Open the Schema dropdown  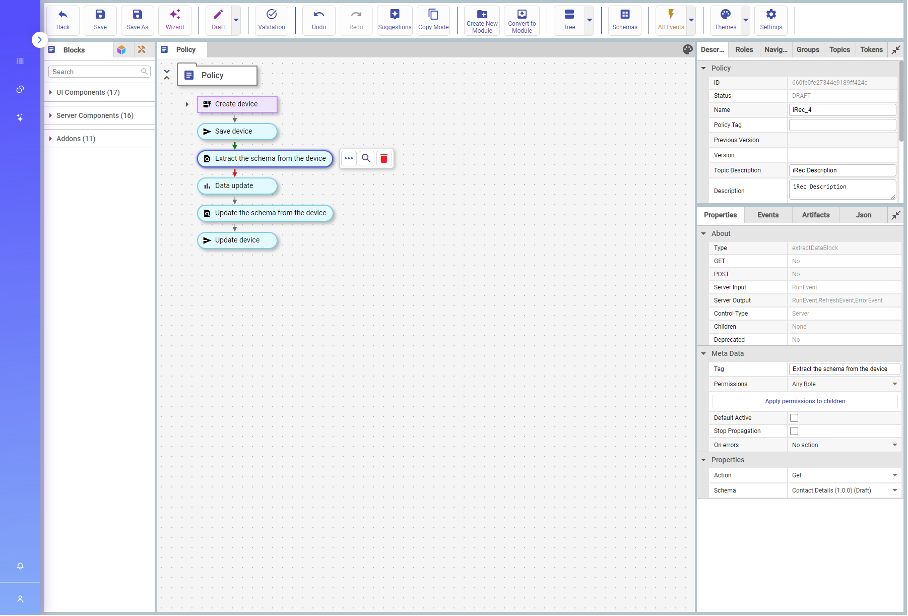[x=844, y=491]
